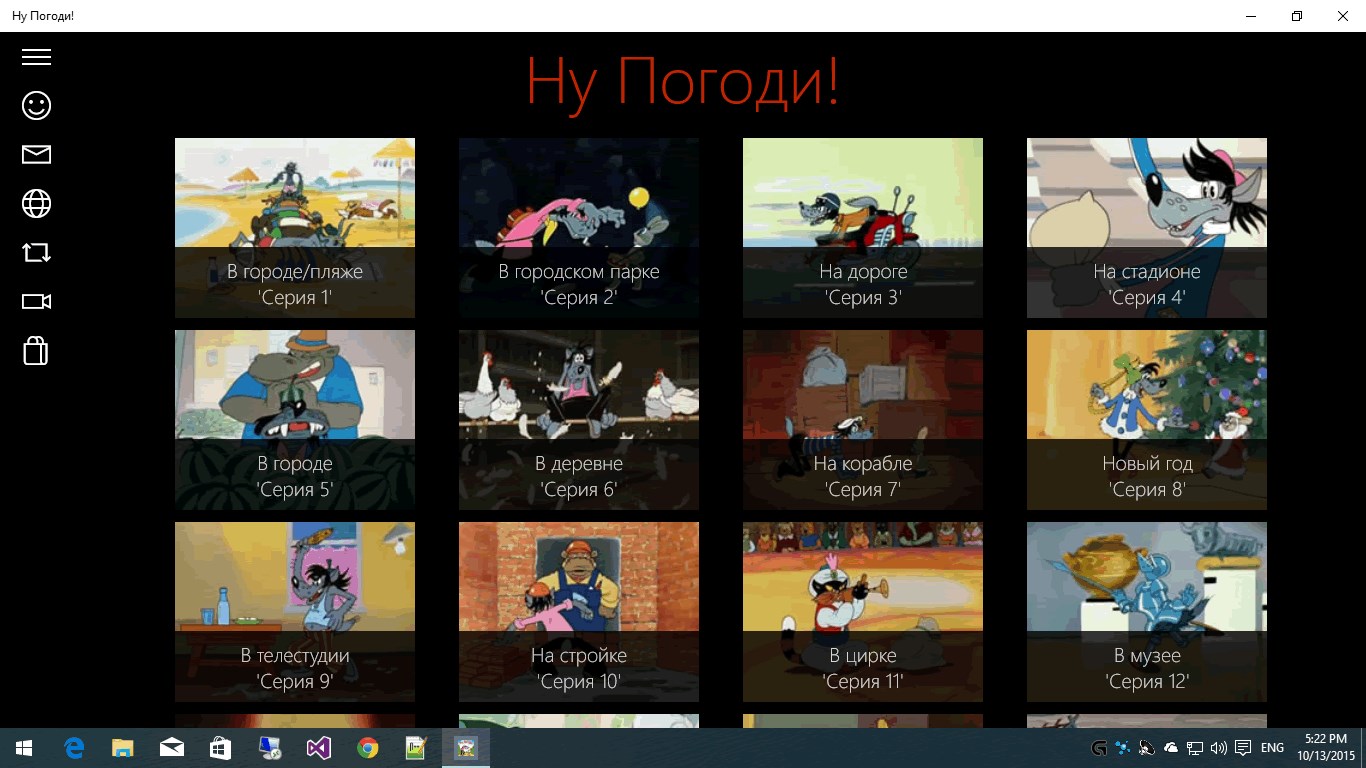The width and height of the screenshot is (1366, 768).
Task: Open episode 'В городе/пляже' Серия 1
Action: point(295,228)
